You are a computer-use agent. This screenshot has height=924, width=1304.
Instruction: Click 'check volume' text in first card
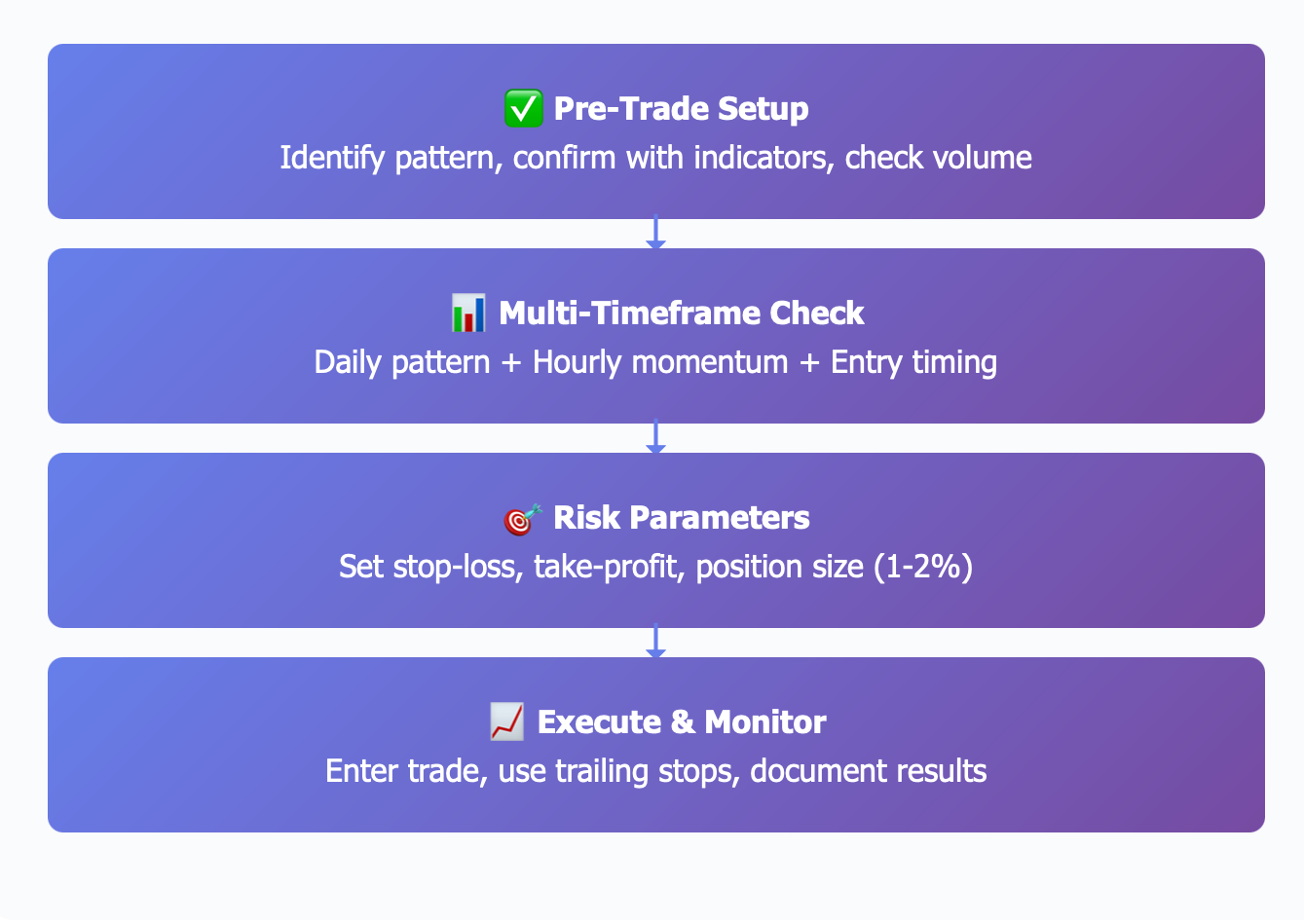[939, 158]
